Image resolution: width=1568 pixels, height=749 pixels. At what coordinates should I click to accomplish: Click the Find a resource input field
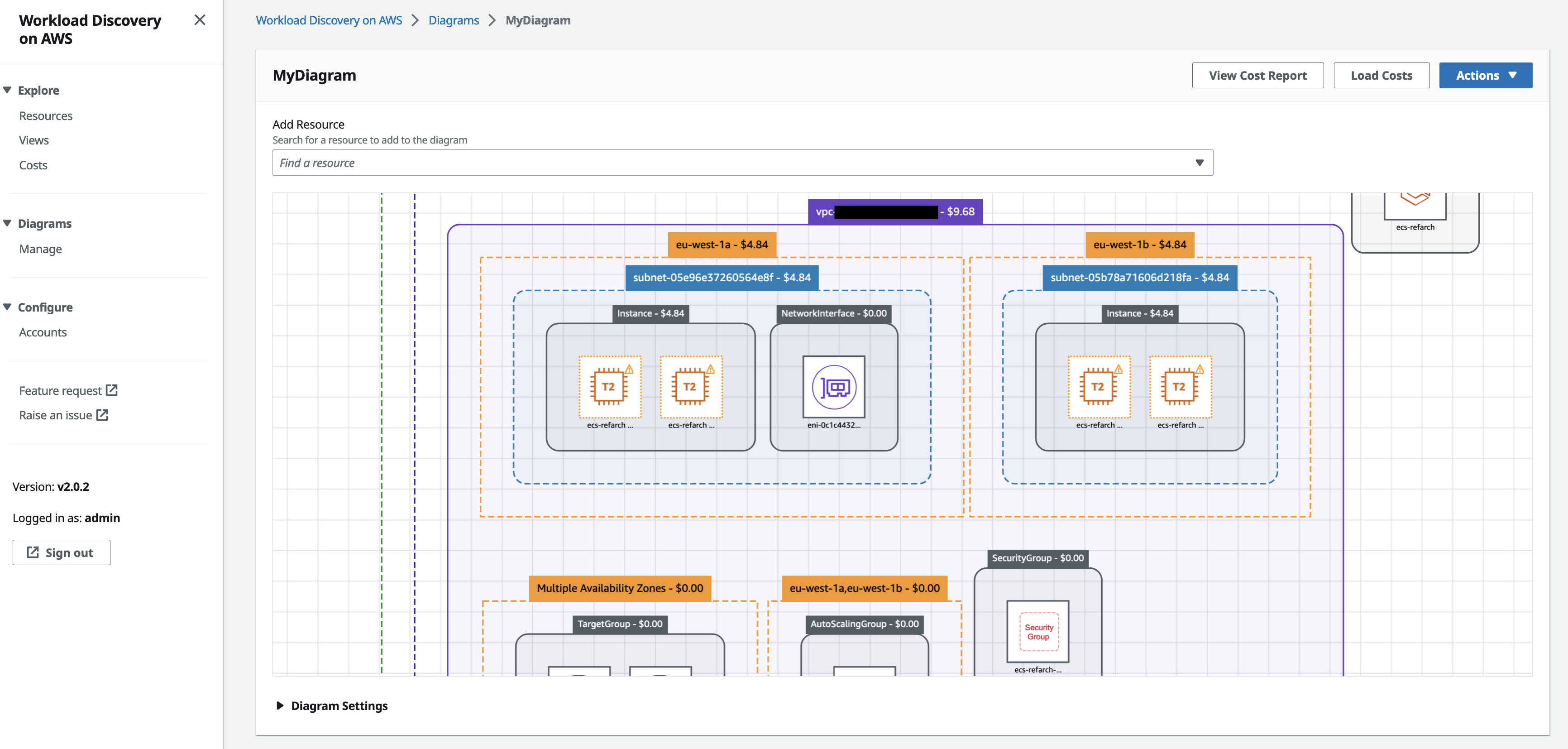[x=734, y=162]
